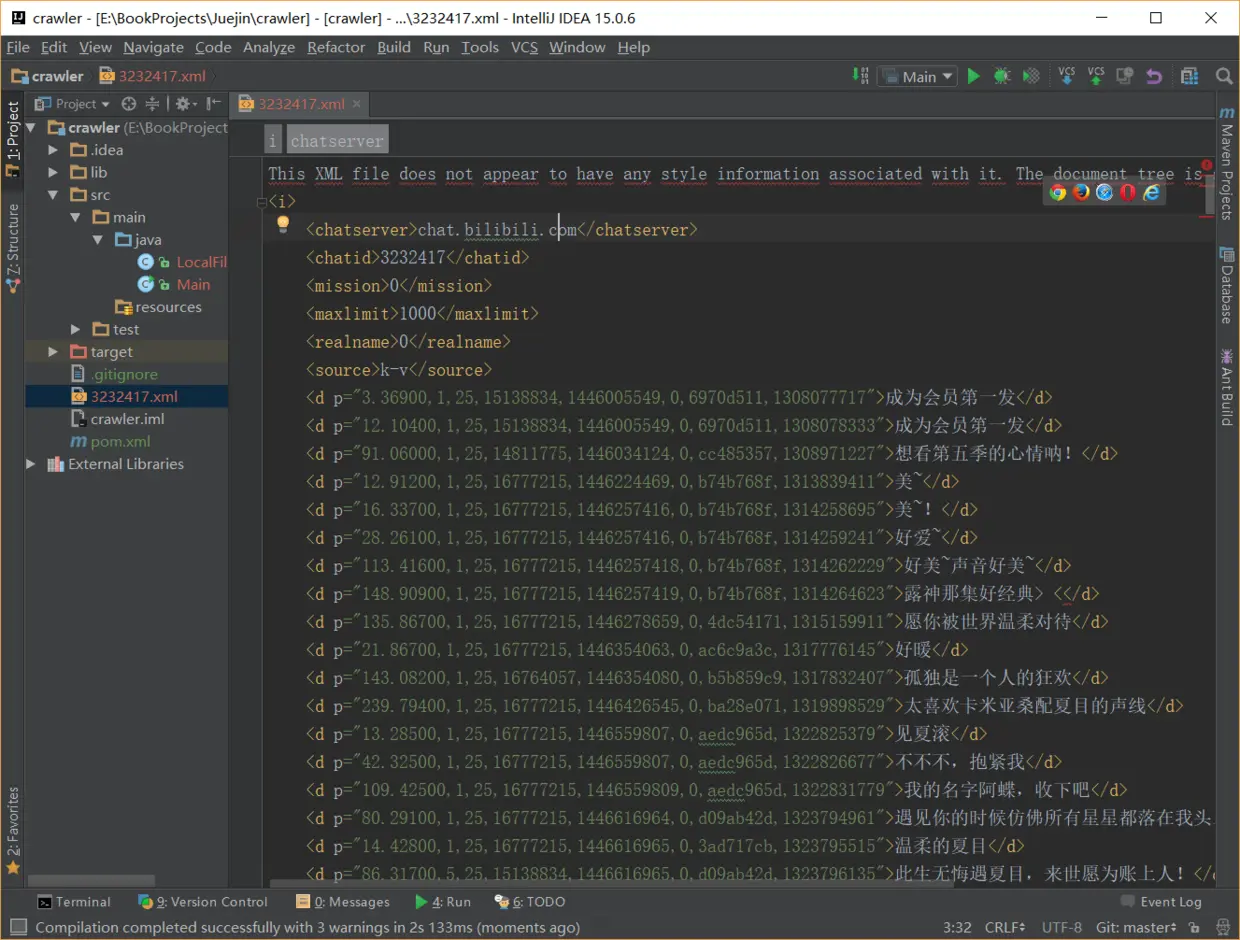
Task: Open the TODO tool window
Action: tap(530, 901)
